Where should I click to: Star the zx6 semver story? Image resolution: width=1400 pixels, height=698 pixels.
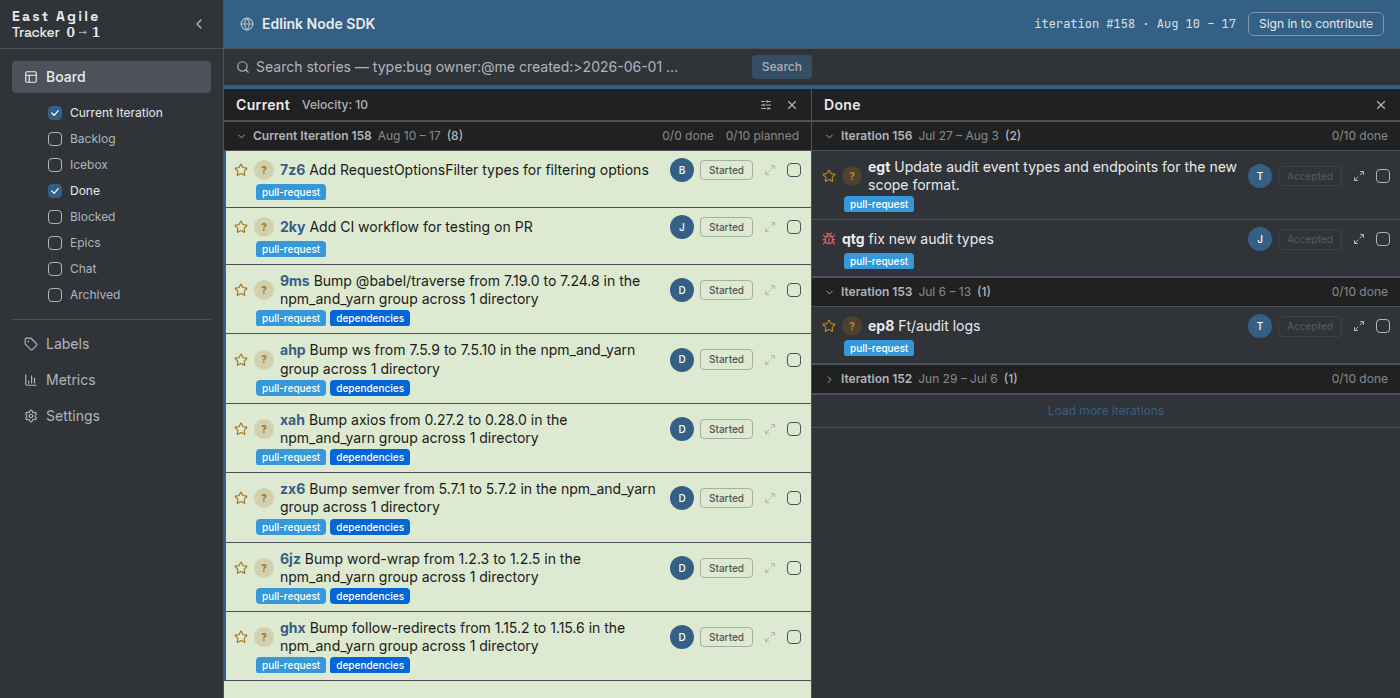tap(241, 498)
